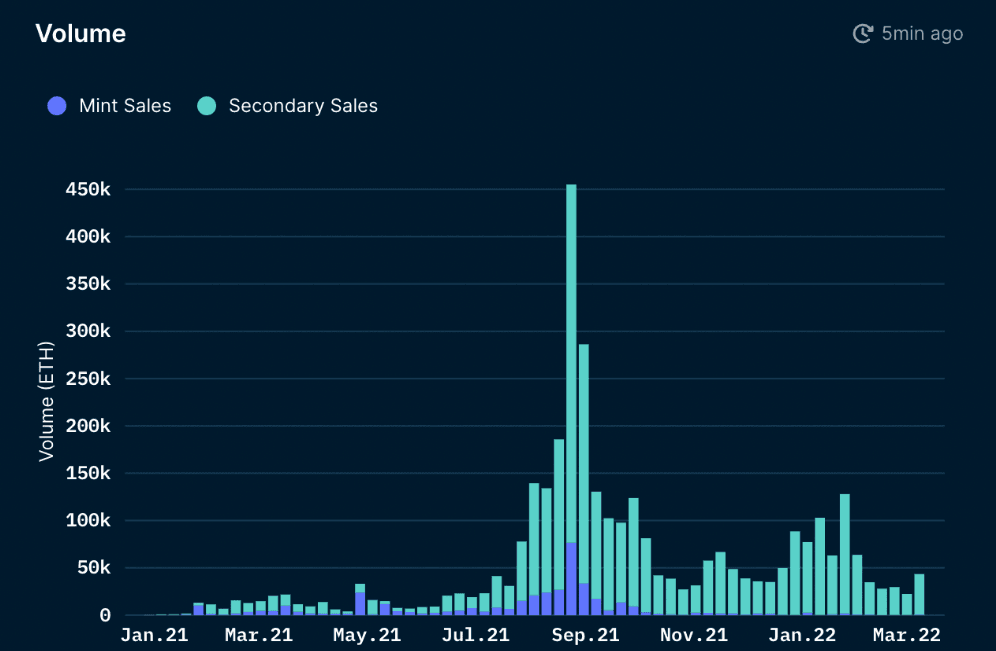This screenshot has width=996, height=651.
Task: Click the May.21 x-axis label
Action: (367, 635)
